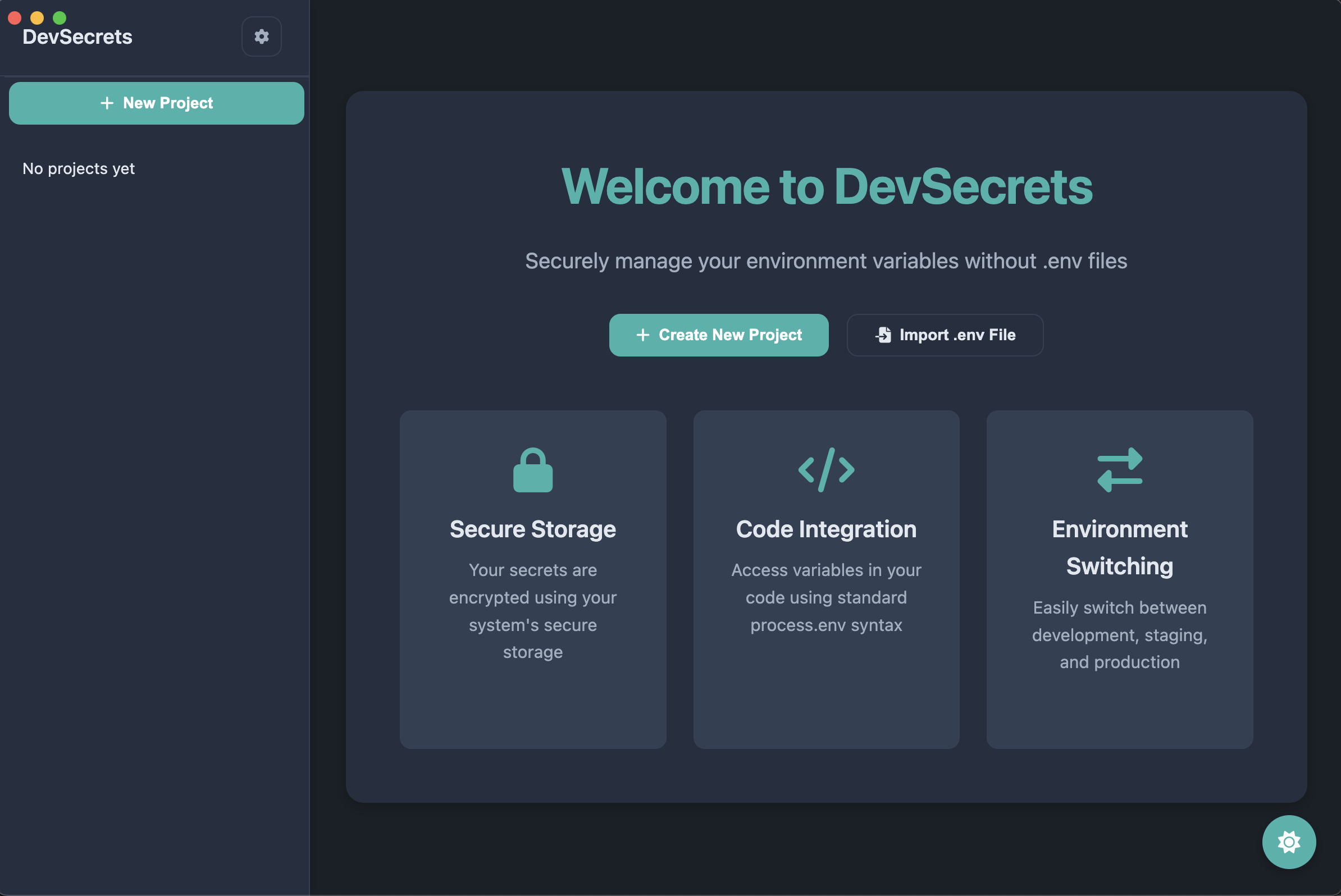
Task: Click the switching arrows icon on Environment Switching
Action: (1119, 470)
